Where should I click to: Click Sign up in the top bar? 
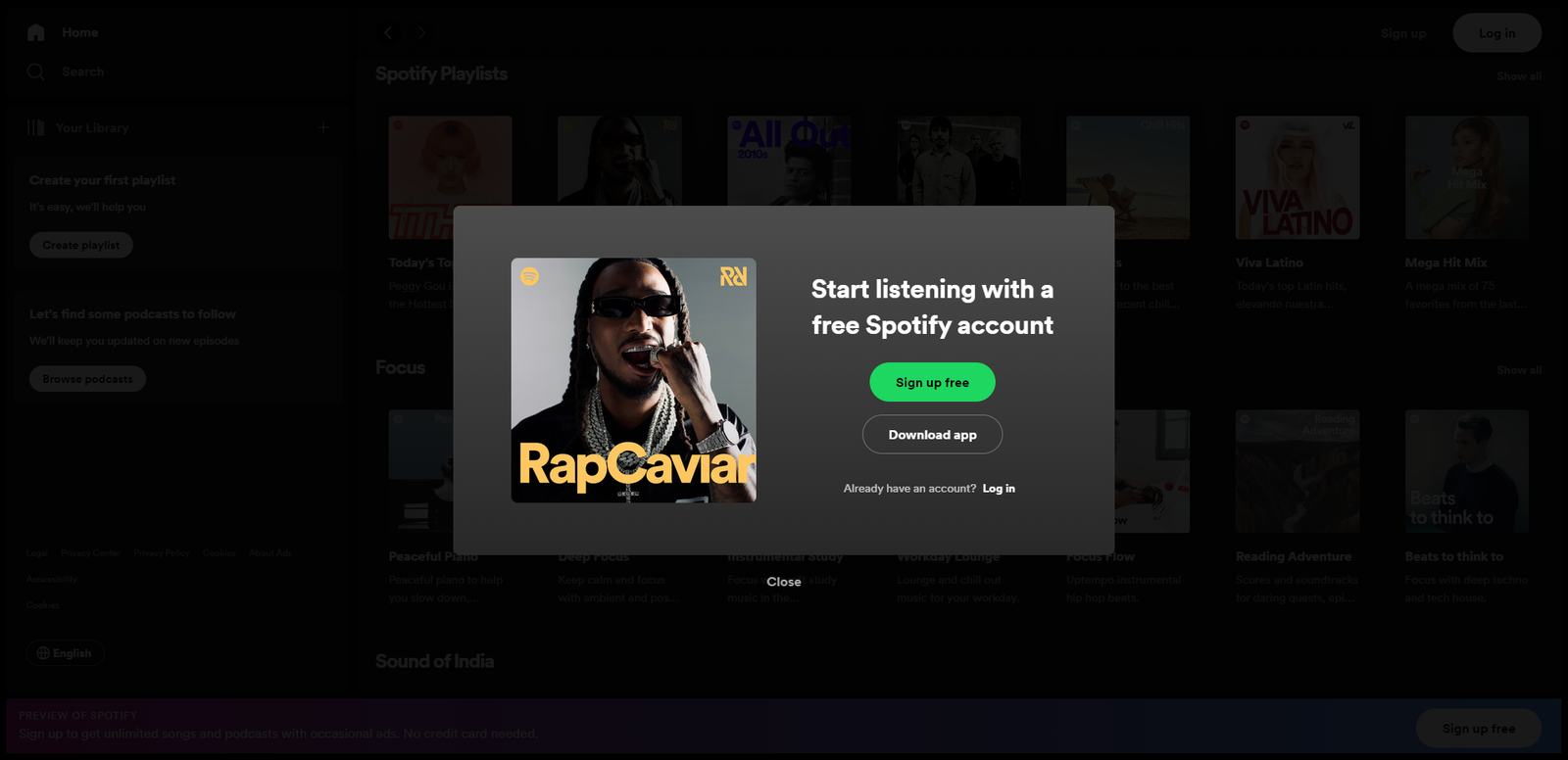point(1403,33)
